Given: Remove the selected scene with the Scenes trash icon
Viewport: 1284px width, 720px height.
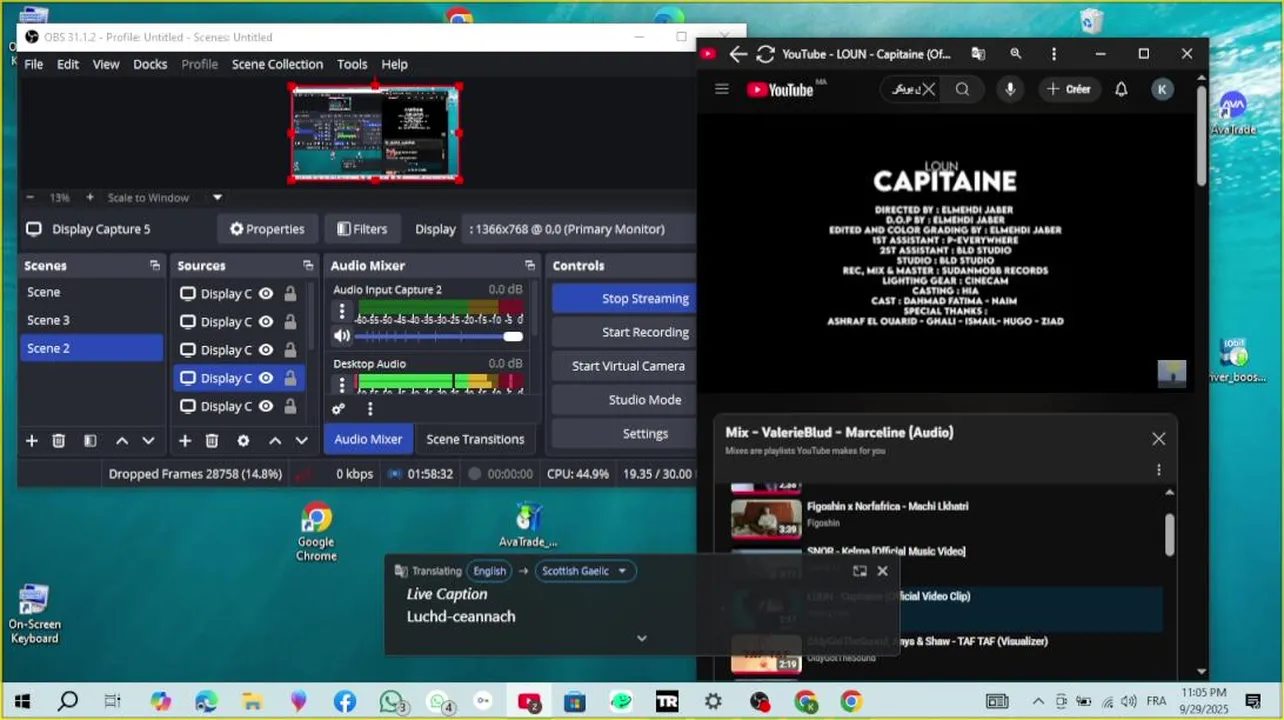Looking at the screenshot, I should point(59,441).
